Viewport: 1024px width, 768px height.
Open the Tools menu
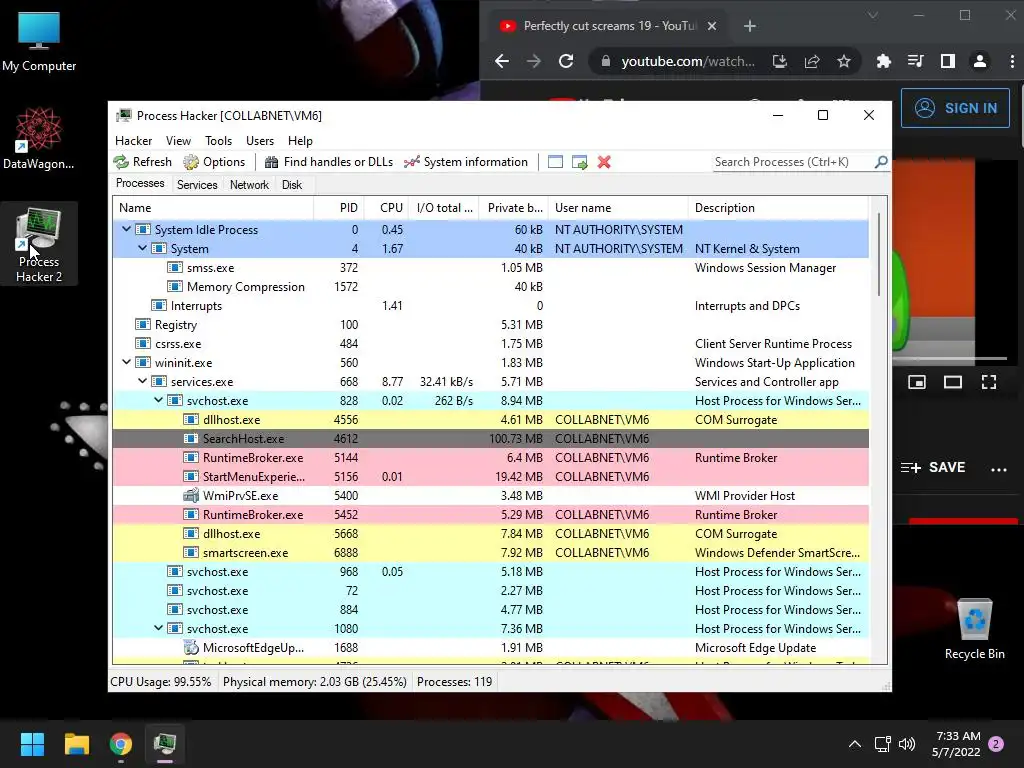pyautogui.click(x=218, y=141)
